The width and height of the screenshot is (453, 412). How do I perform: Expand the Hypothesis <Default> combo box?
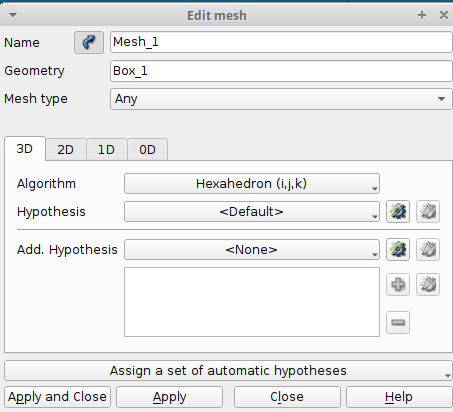(x=252, y=212)
